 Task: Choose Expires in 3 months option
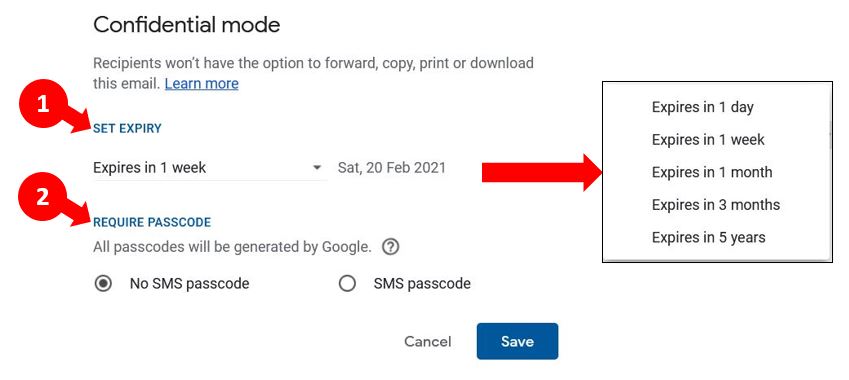[717, 205]
